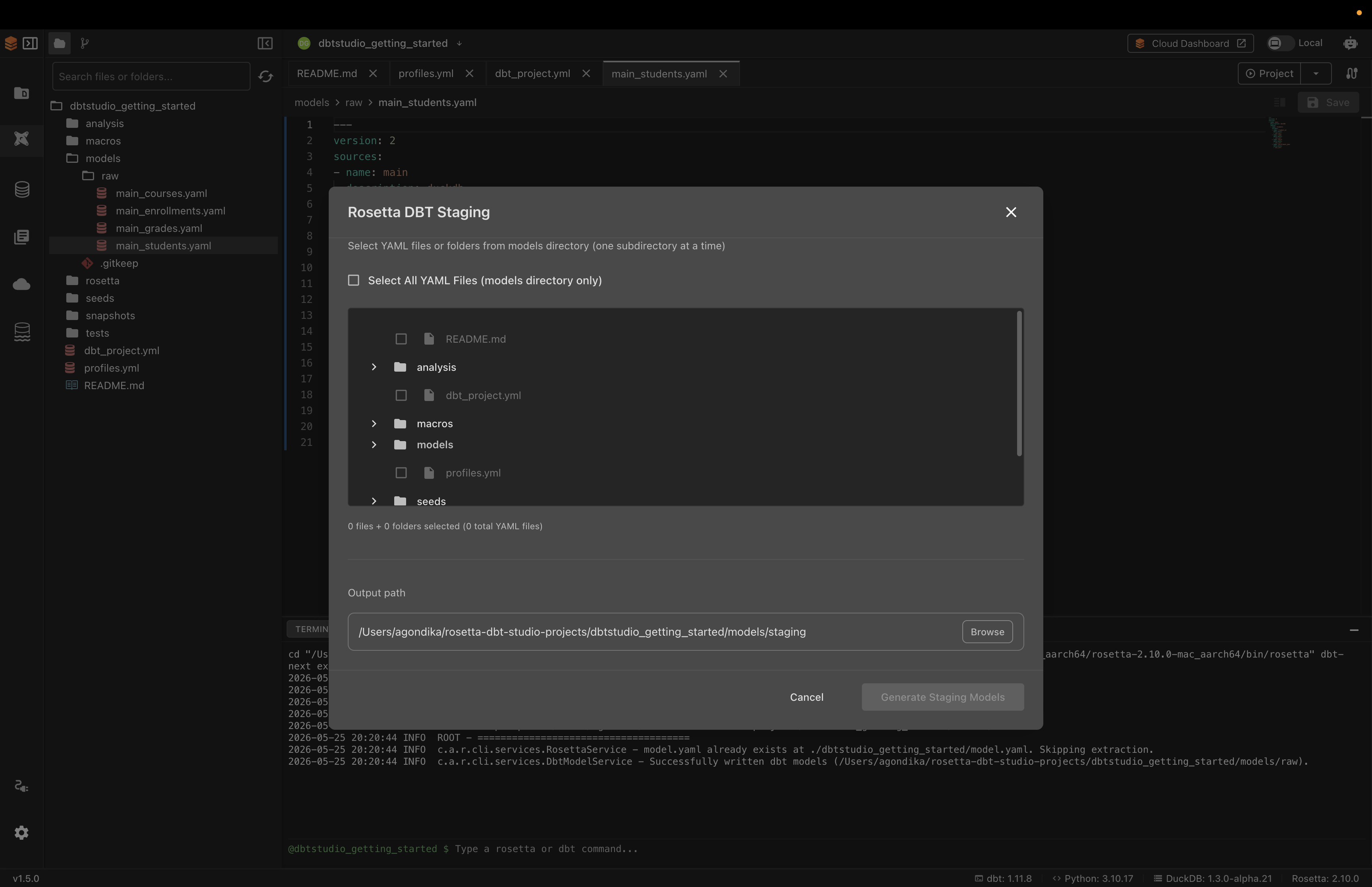Viewport: 1372px width, 887px height.
Task: Expand the snapshots folder in sidebar
Action: pyautogui.click(x=110, y=316)
